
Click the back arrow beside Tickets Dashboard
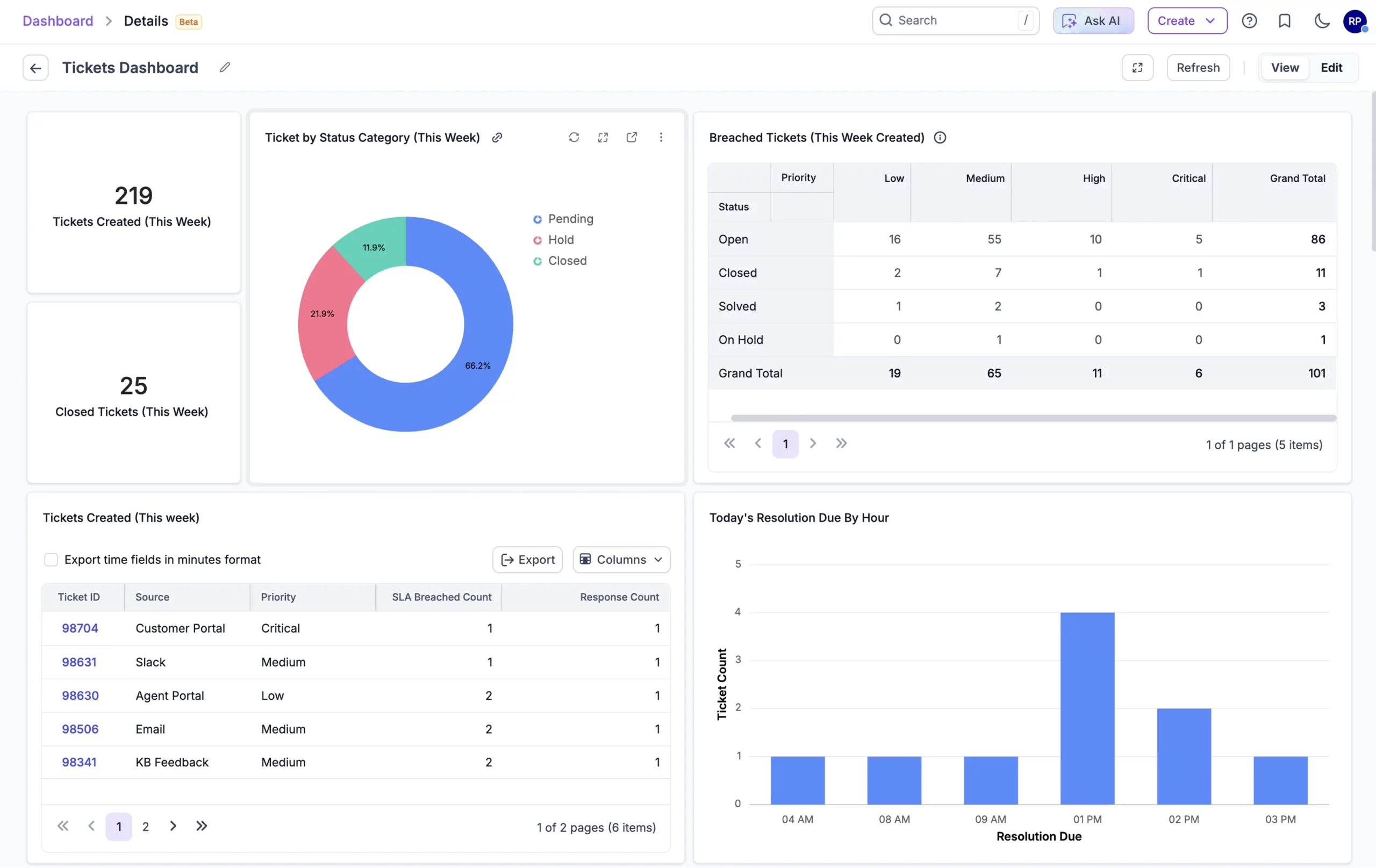click(35, 67)
